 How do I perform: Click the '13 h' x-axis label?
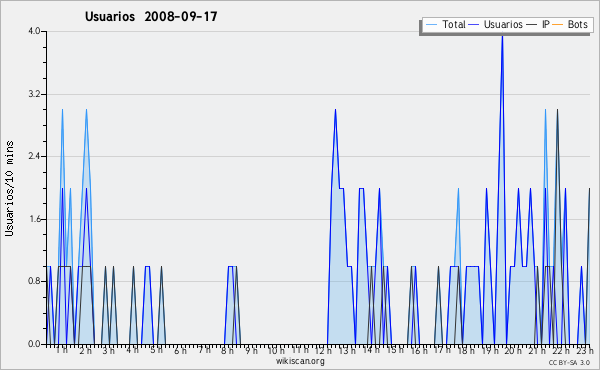point(347,350)
